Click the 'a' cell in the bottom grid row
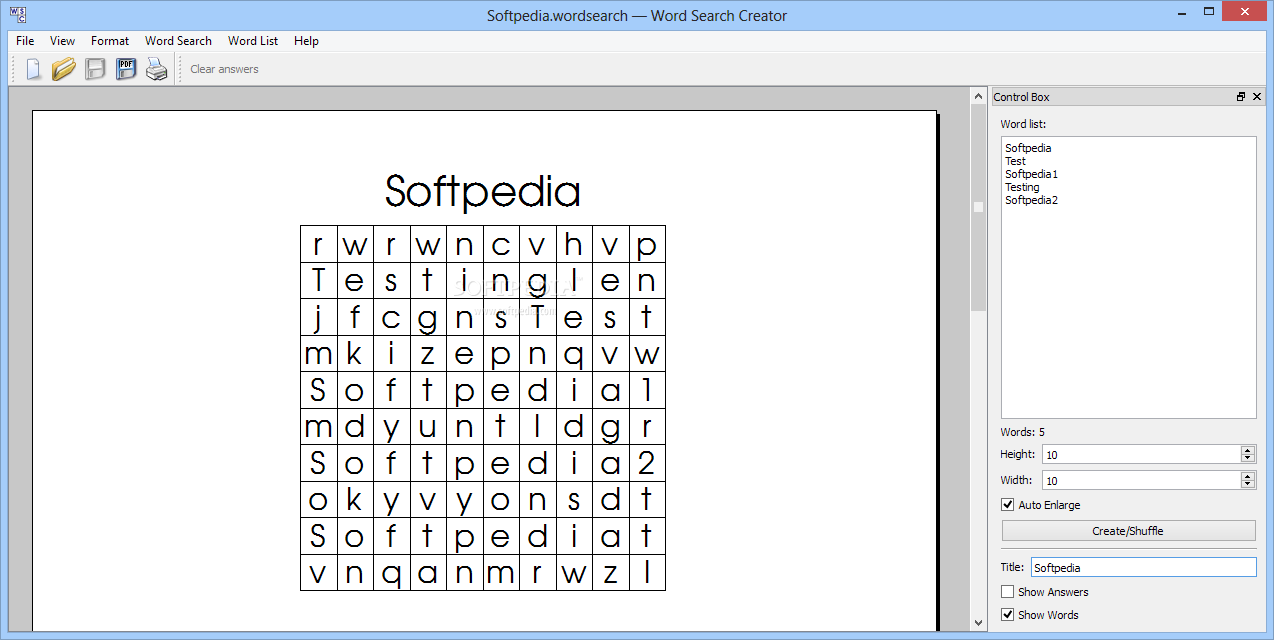Screen dimensions: 1274x640 [x=428, y=572]
